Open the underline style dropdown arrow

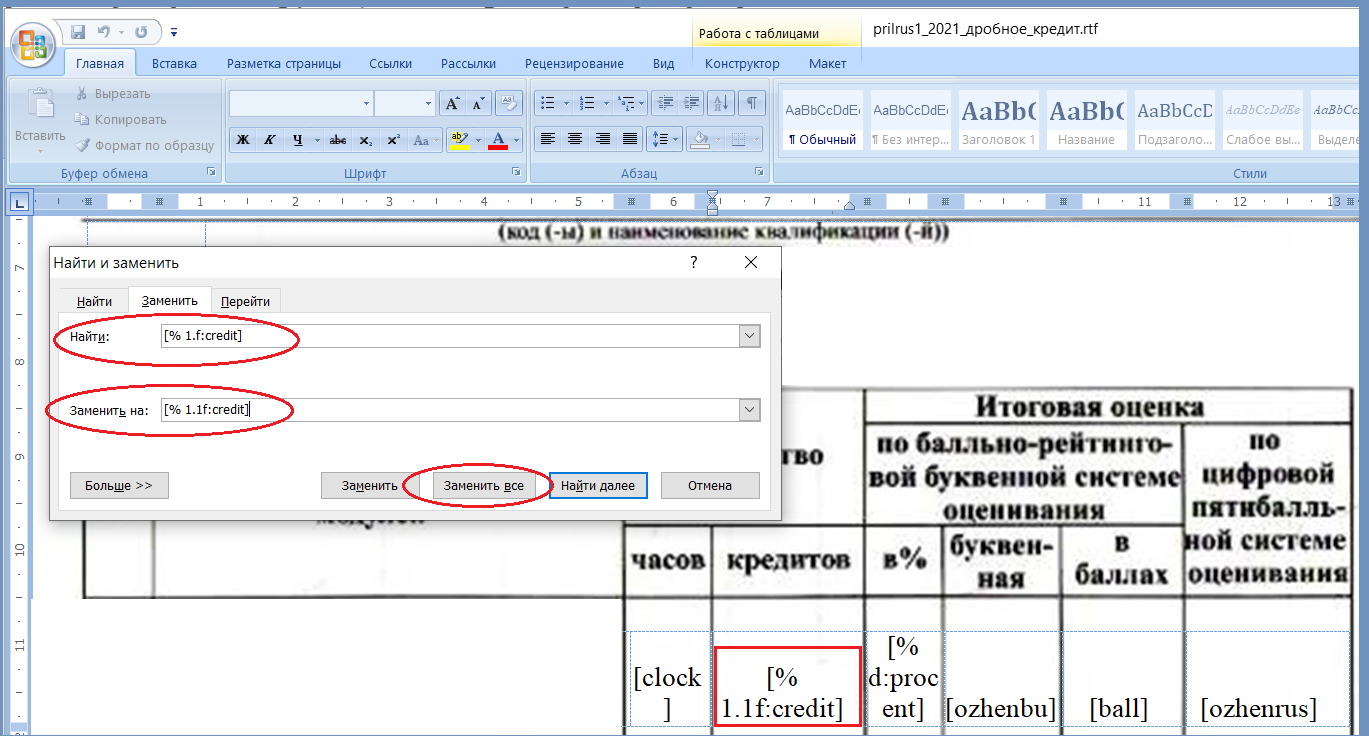pos(315,140)
